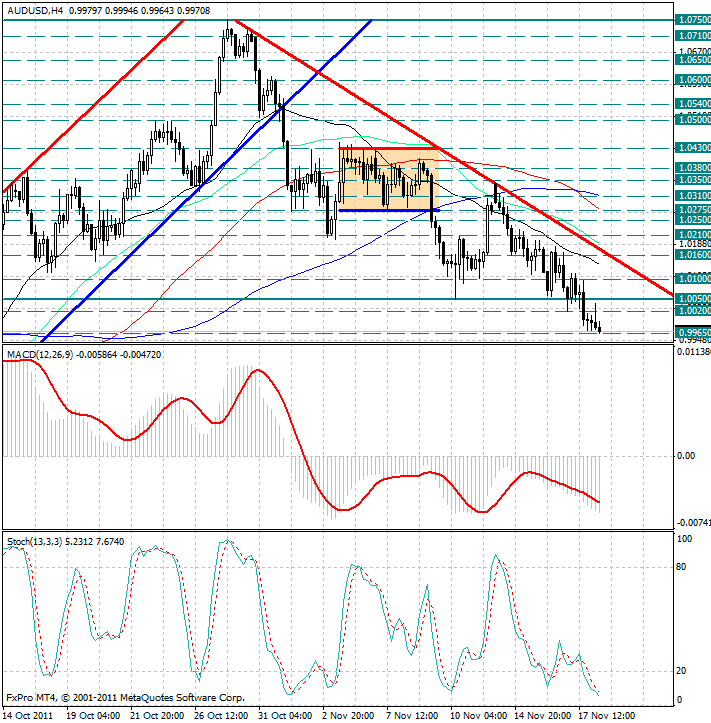
Task: Select the blue support line under rectangle
Action: coord(390,210)
